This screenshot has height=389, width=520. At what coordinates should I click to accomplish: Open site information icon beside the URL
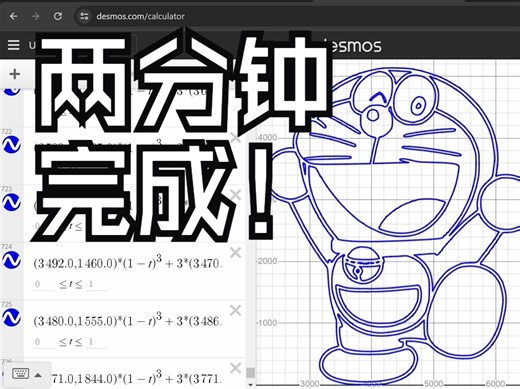pos(84,16)
